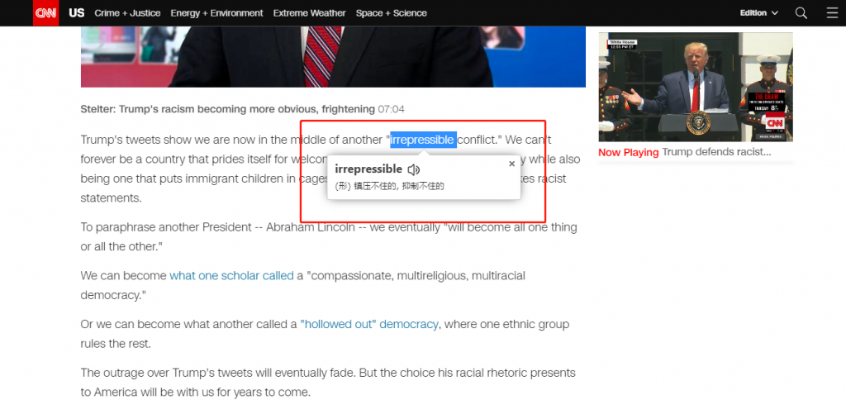Click the Stelter video caption text
This screenshot has width=846, height=400.
pos(227,108)
